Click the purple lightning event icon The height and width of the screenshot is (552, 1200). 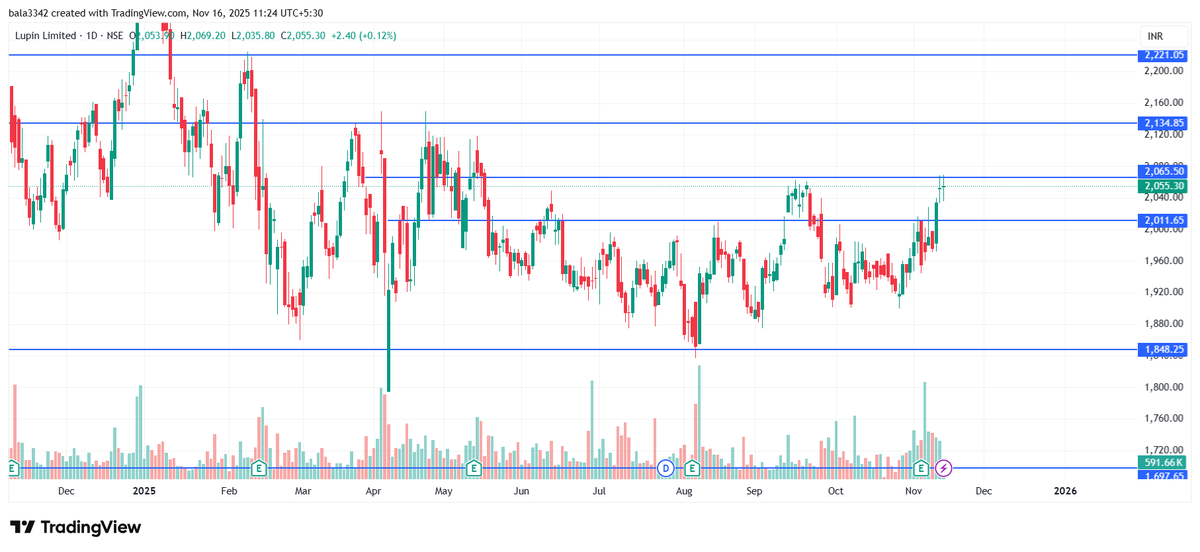tap(944, 467)
